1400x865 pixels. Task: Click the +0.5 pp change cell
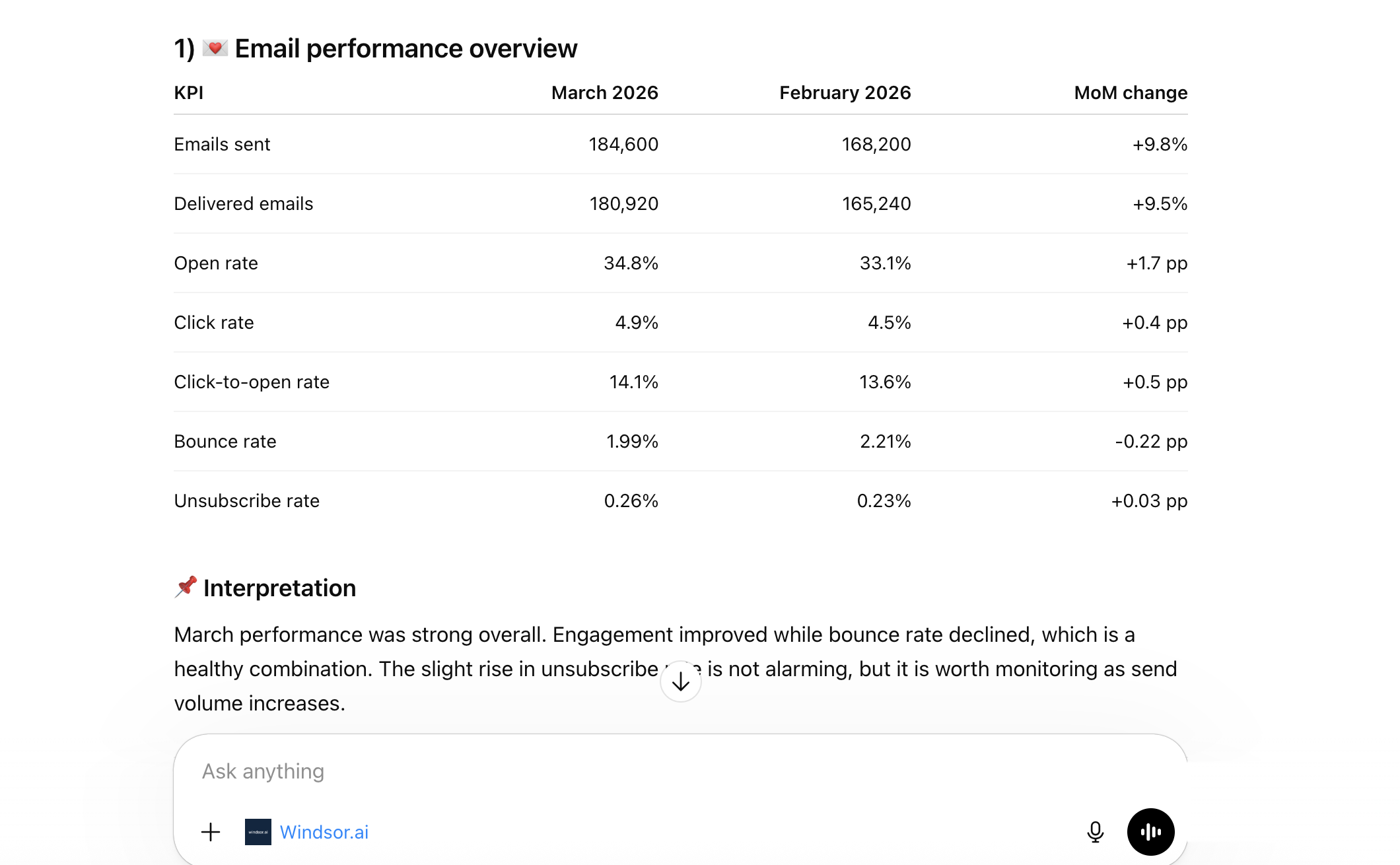tap(1155, 382)
